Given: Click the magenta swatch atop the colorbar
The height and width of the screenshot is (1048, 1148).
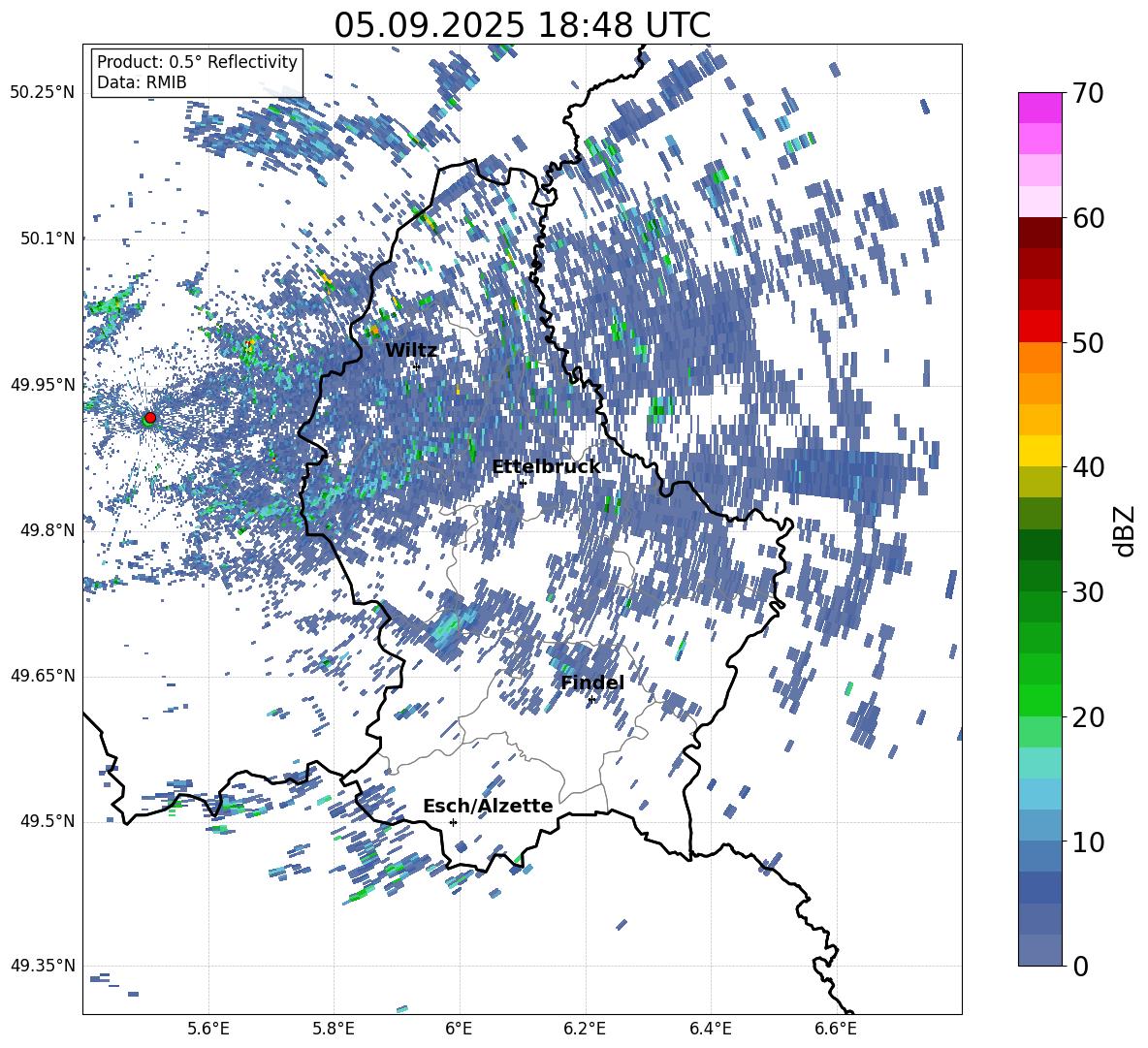Looking at the screenshot, I should [x=1039, y=108].
